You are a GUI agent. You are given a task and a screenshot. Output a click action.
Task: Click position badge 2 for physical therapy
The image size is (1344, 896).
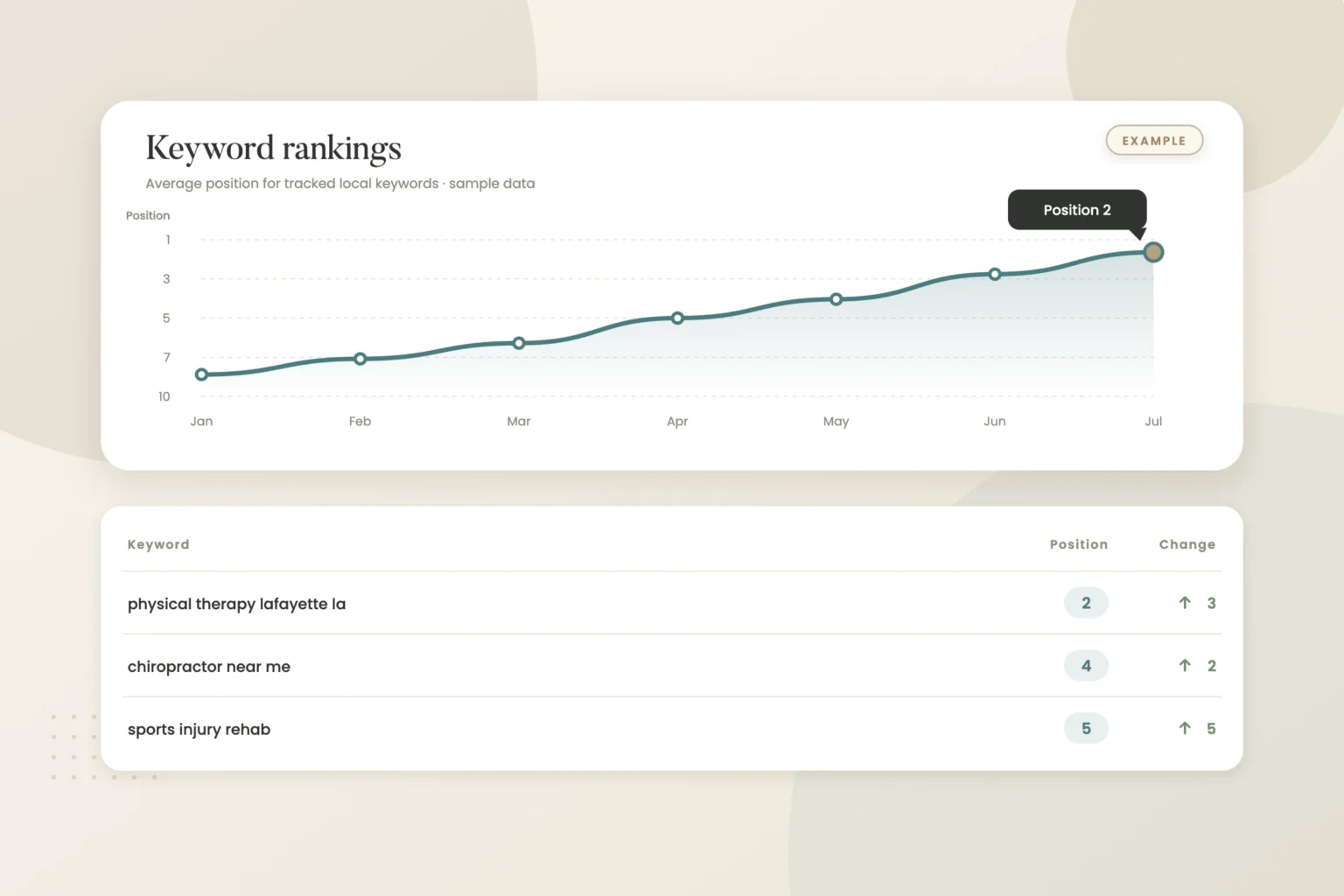tap(1086, 603)
